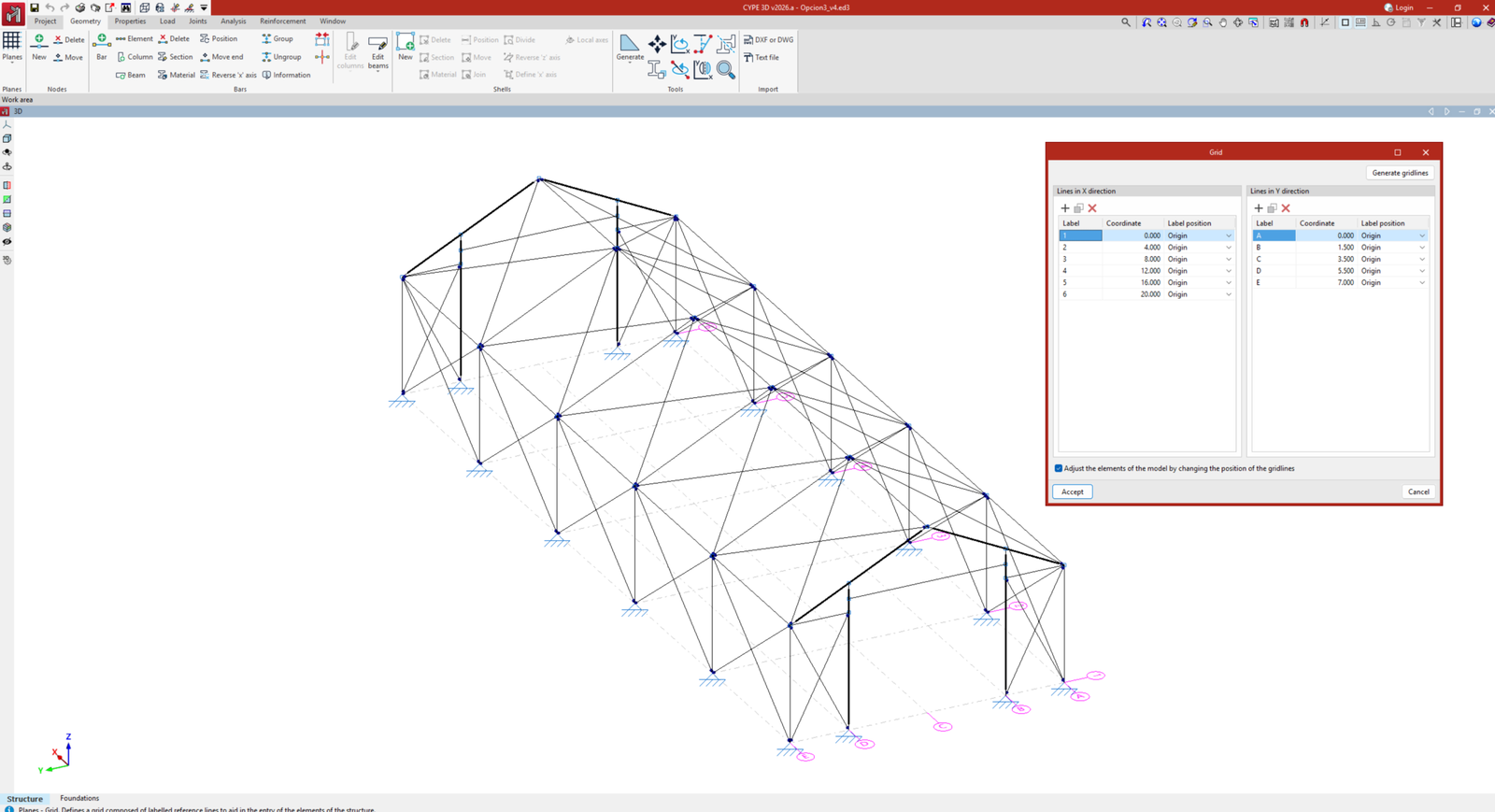
Task: Click the Planes grid icon
Action: 11,41
